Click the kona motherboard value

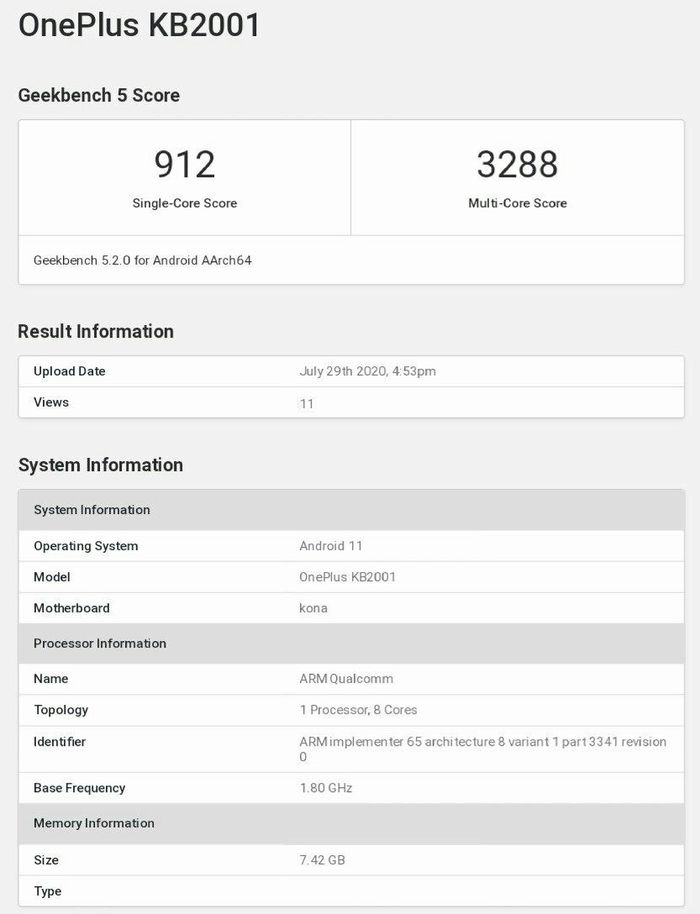click(313, 608)
